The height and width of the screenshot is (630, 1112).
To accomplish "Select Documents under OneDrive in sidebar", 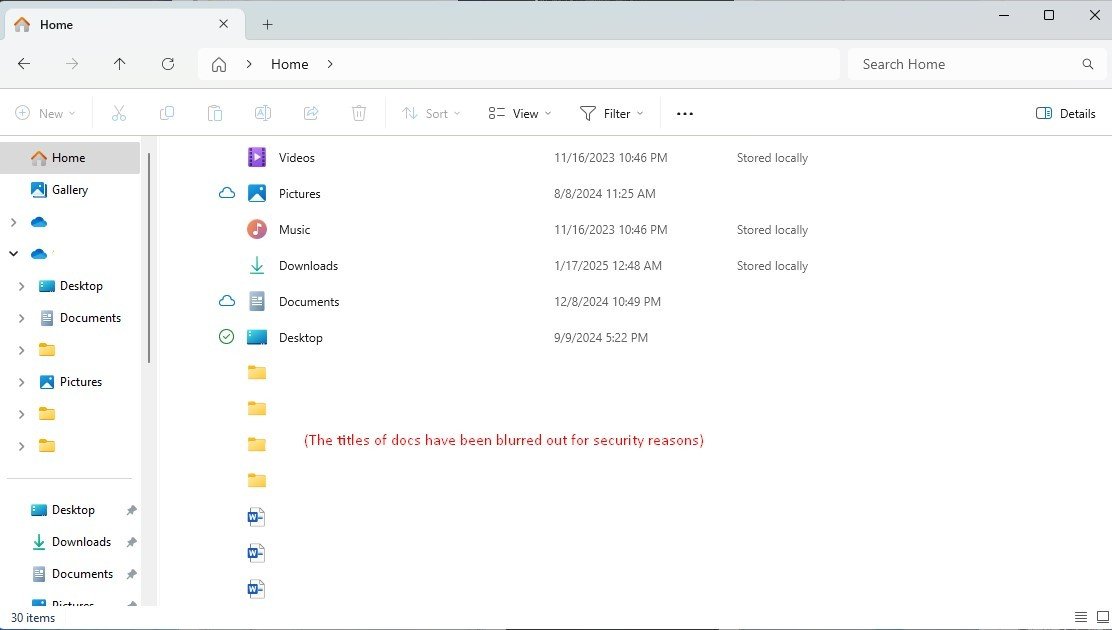I will pos(90,318).
